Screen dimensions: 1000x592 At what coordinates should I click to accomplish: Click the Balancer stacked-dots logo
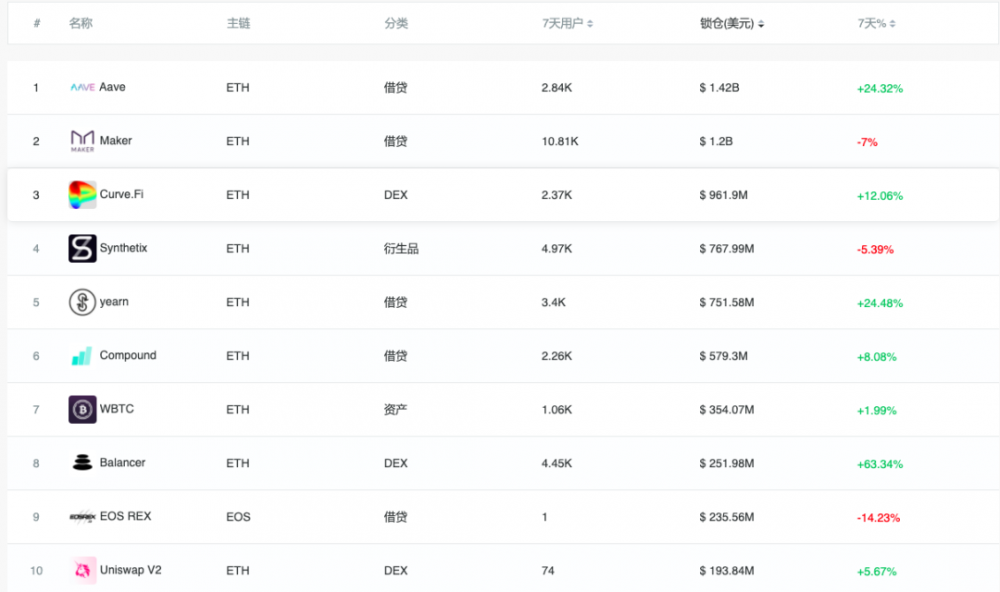click(x=81, y=463)
